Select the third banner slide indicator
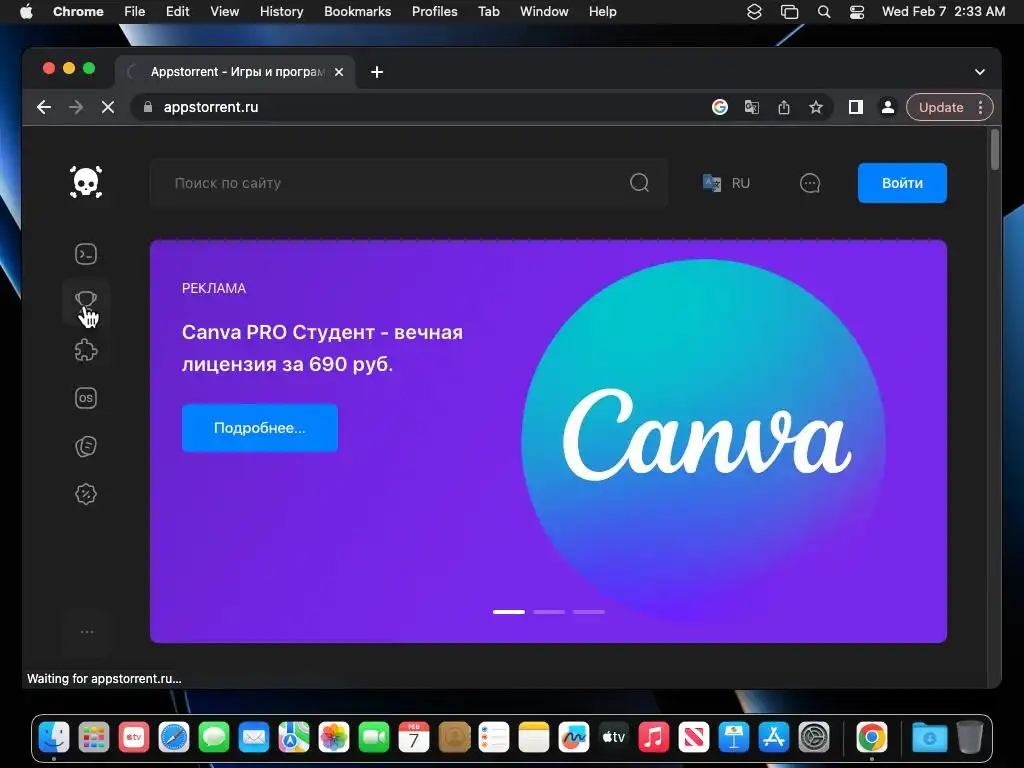 click(x=589, y=612)
